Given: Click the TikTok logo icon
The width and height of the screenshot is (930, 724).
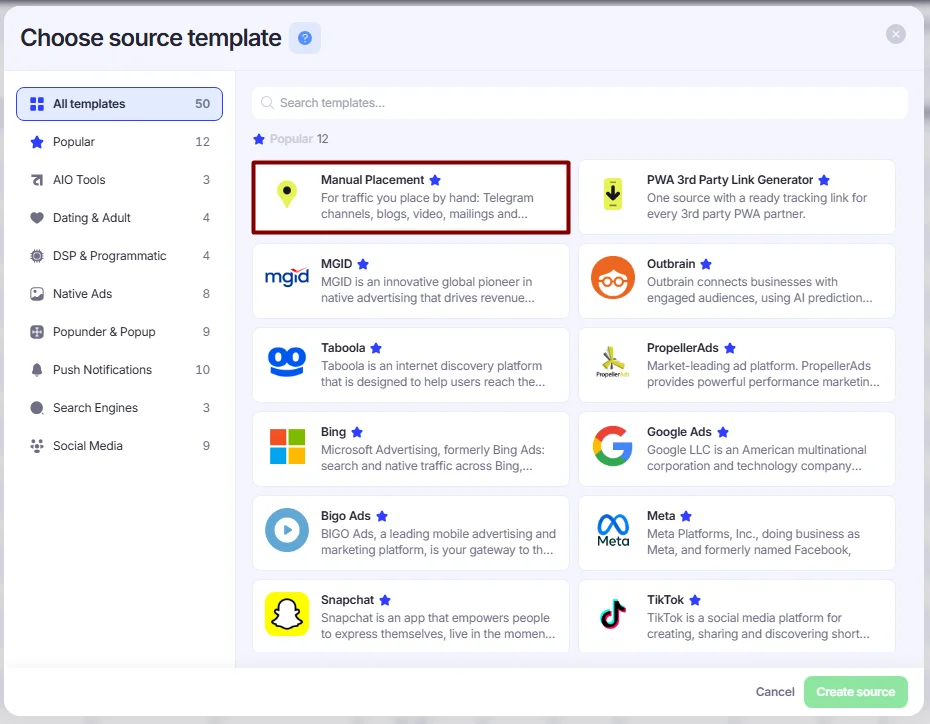Looking at the screenshot, I should click(x=613, y=614).
